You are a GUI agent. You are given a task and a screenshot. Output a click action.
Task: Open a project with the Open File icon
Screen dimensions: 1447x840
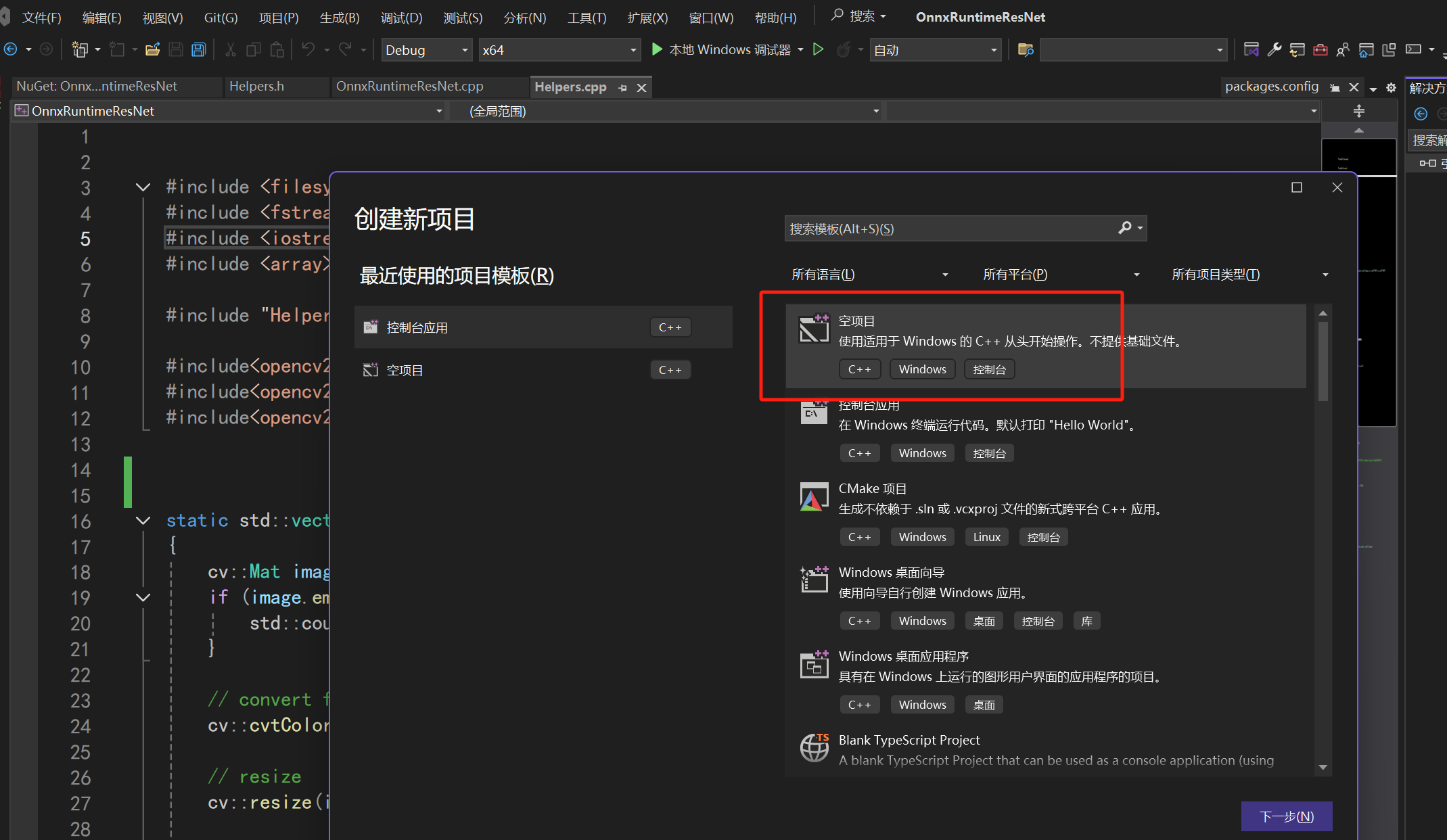click(152, 49)
